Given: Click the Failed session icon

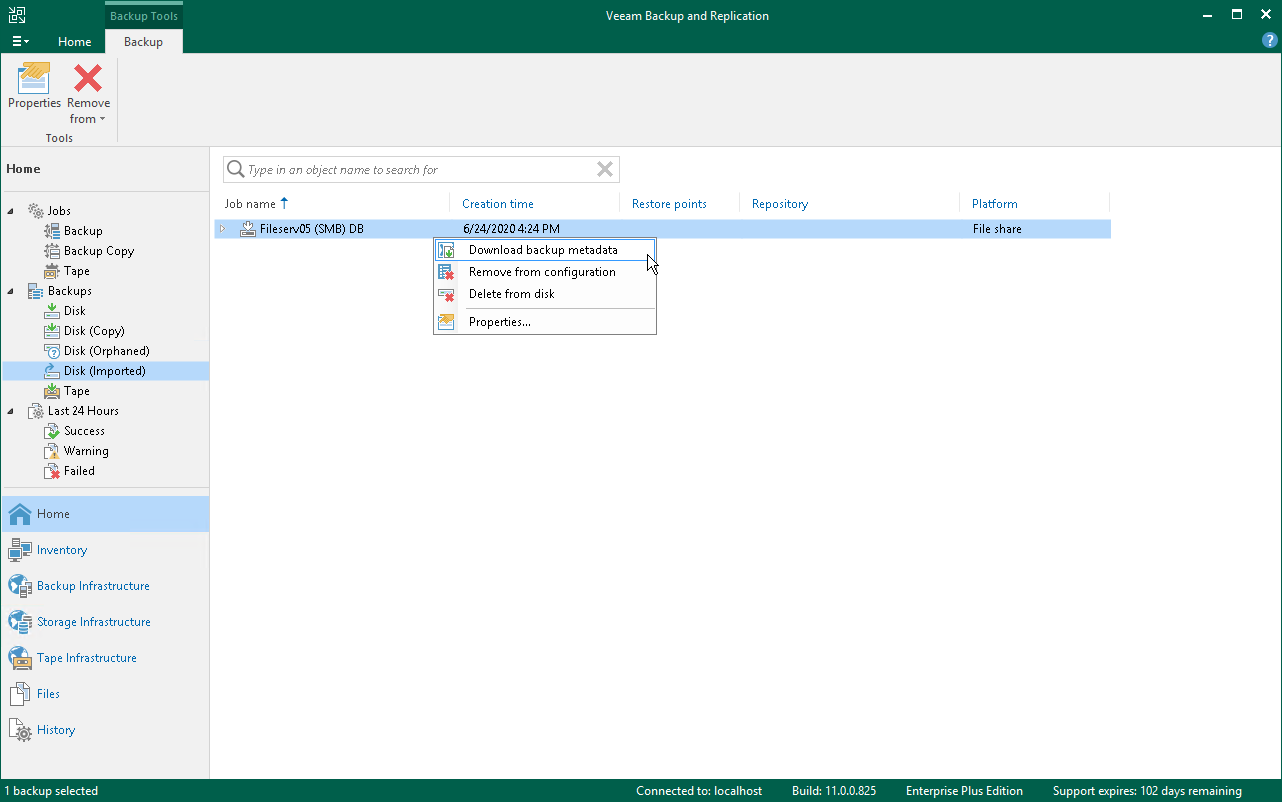Looking at the screenshot, I should click(54, 470).
